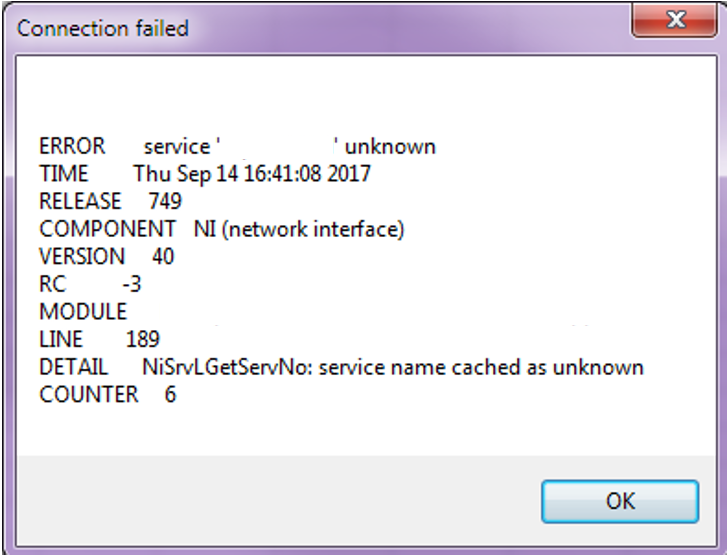Click the COUNTER label
727x555 pixels.
[x=89, y=395]
